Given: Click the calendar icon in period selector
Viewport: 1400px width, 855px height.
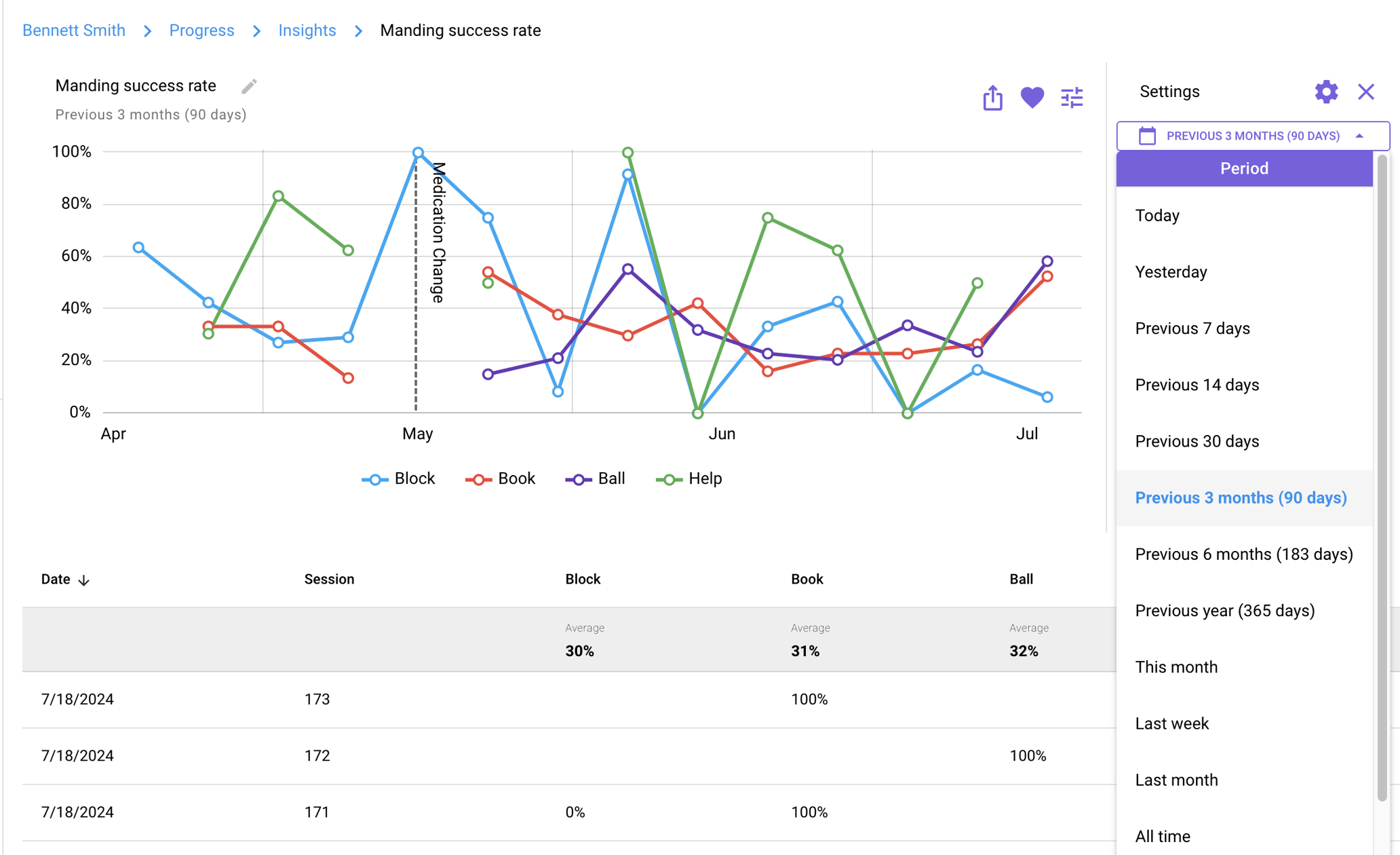Looking at the screenshot, I should tap(1147, 136).
